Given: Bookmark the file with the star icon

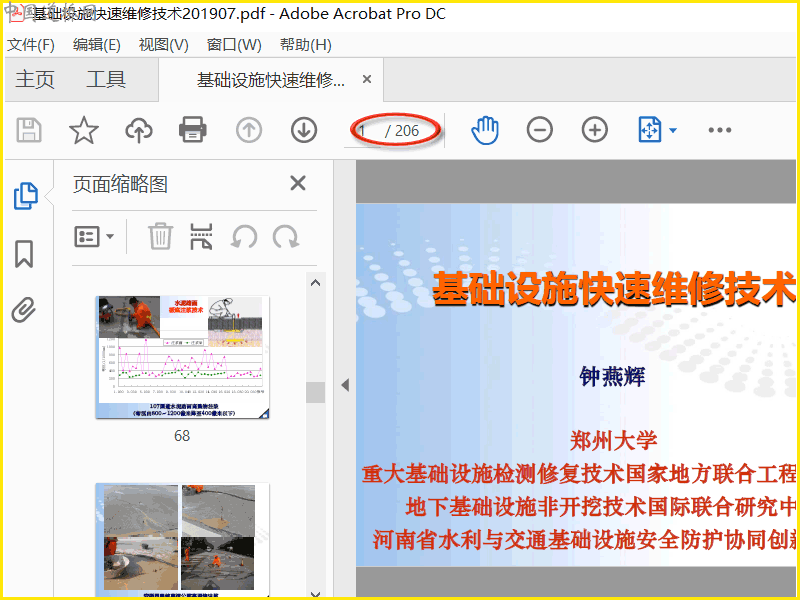Looking at the screenshot, I should 84,130.
